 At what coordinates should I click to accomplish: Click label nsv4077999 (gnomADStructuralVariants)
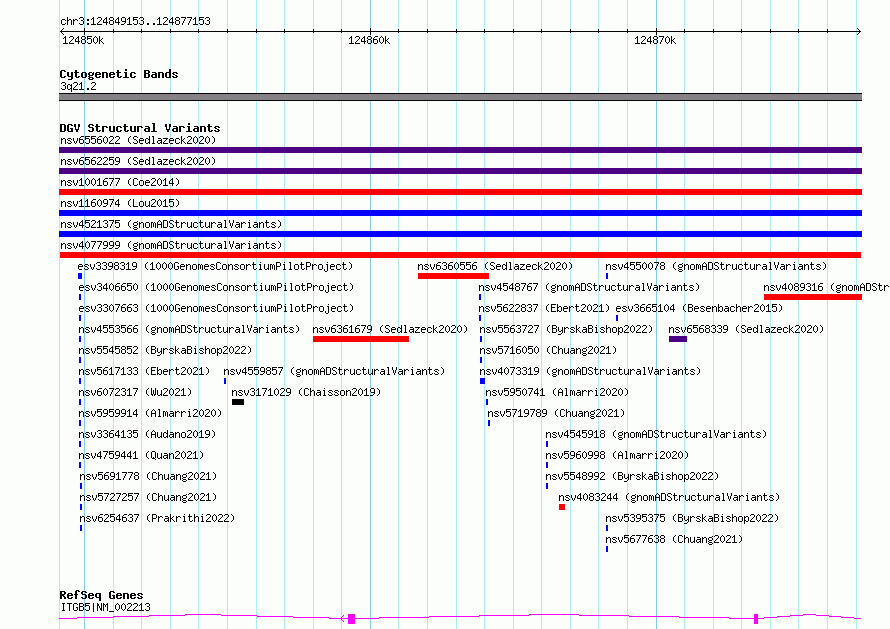click(171, 245)
